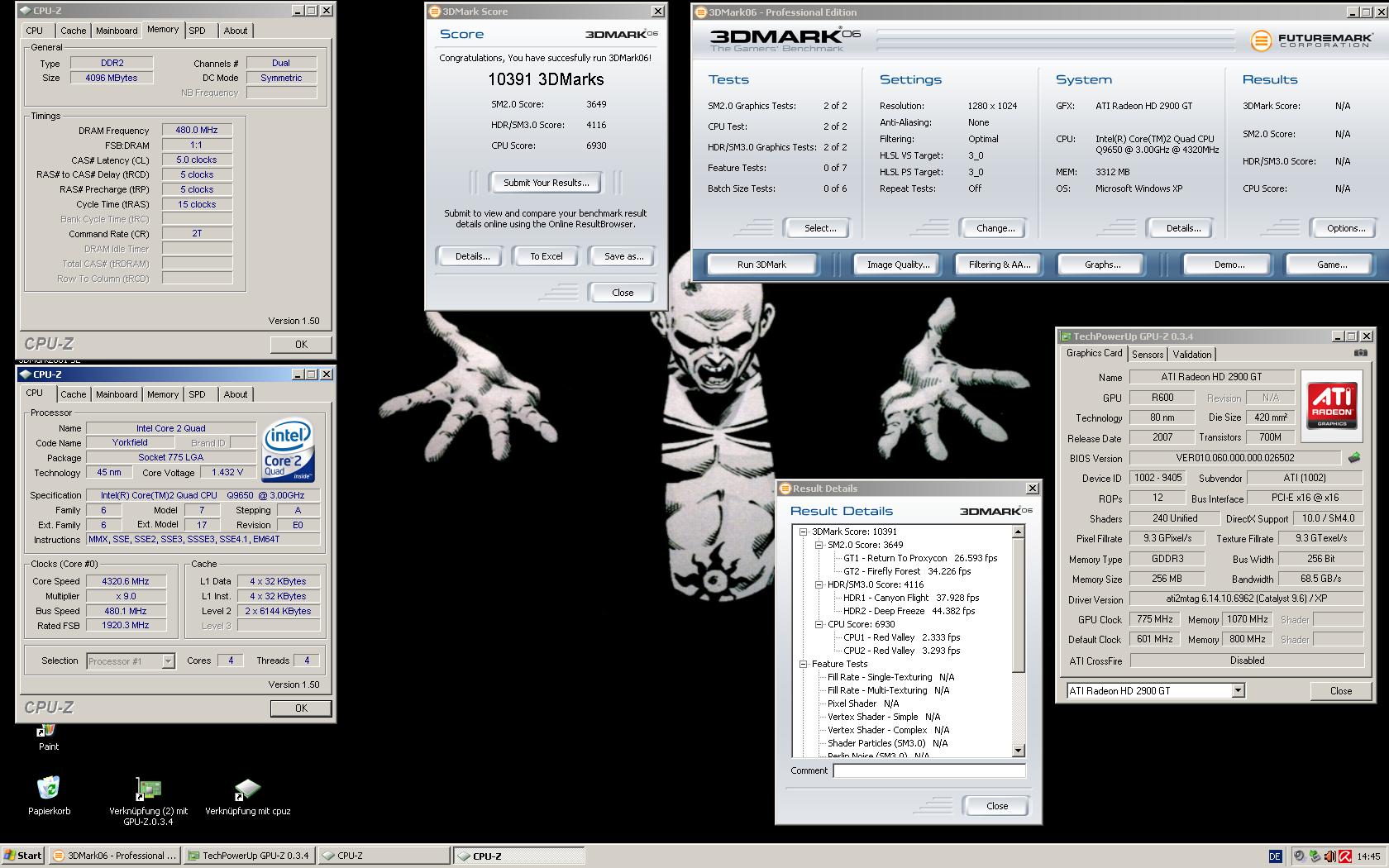The width and height of the screenshot is (1389, 868).
Task: Click the Intel Core 2 Quad logo
Action: (x=288, y=451)
